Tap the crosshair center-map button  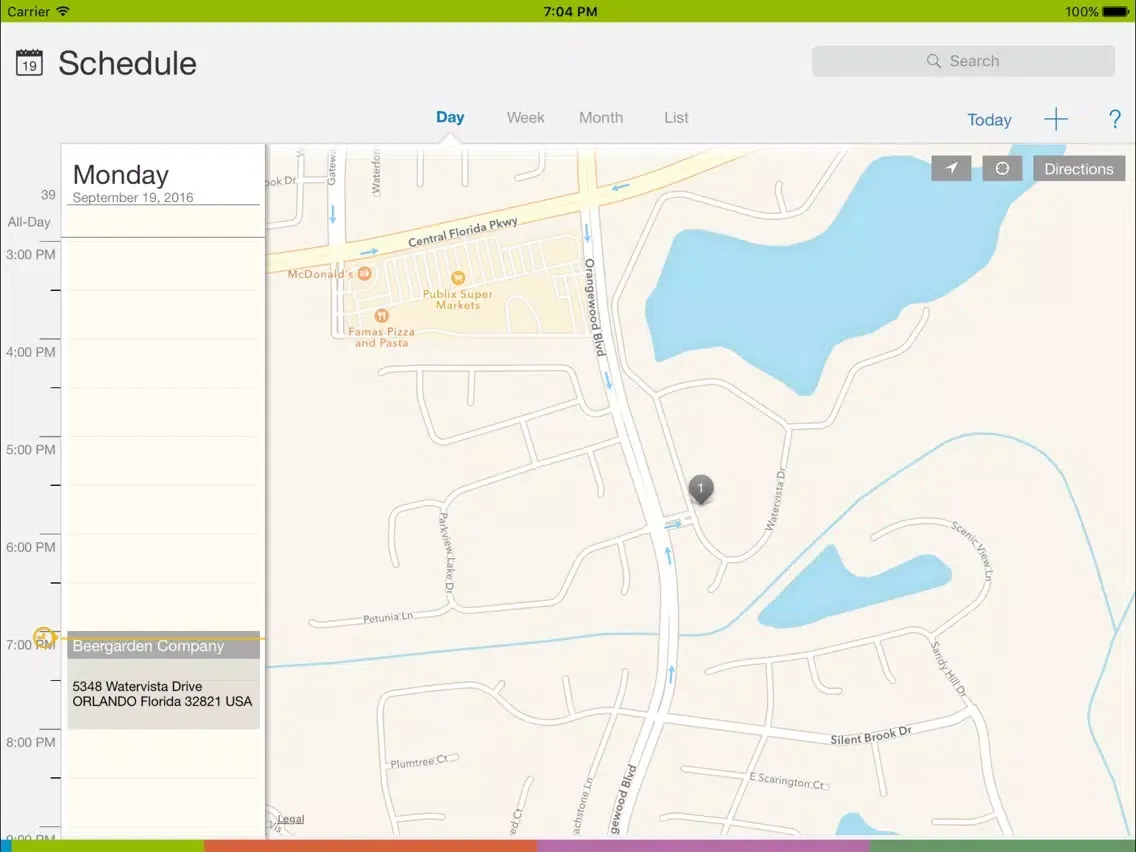point(1002,169)
